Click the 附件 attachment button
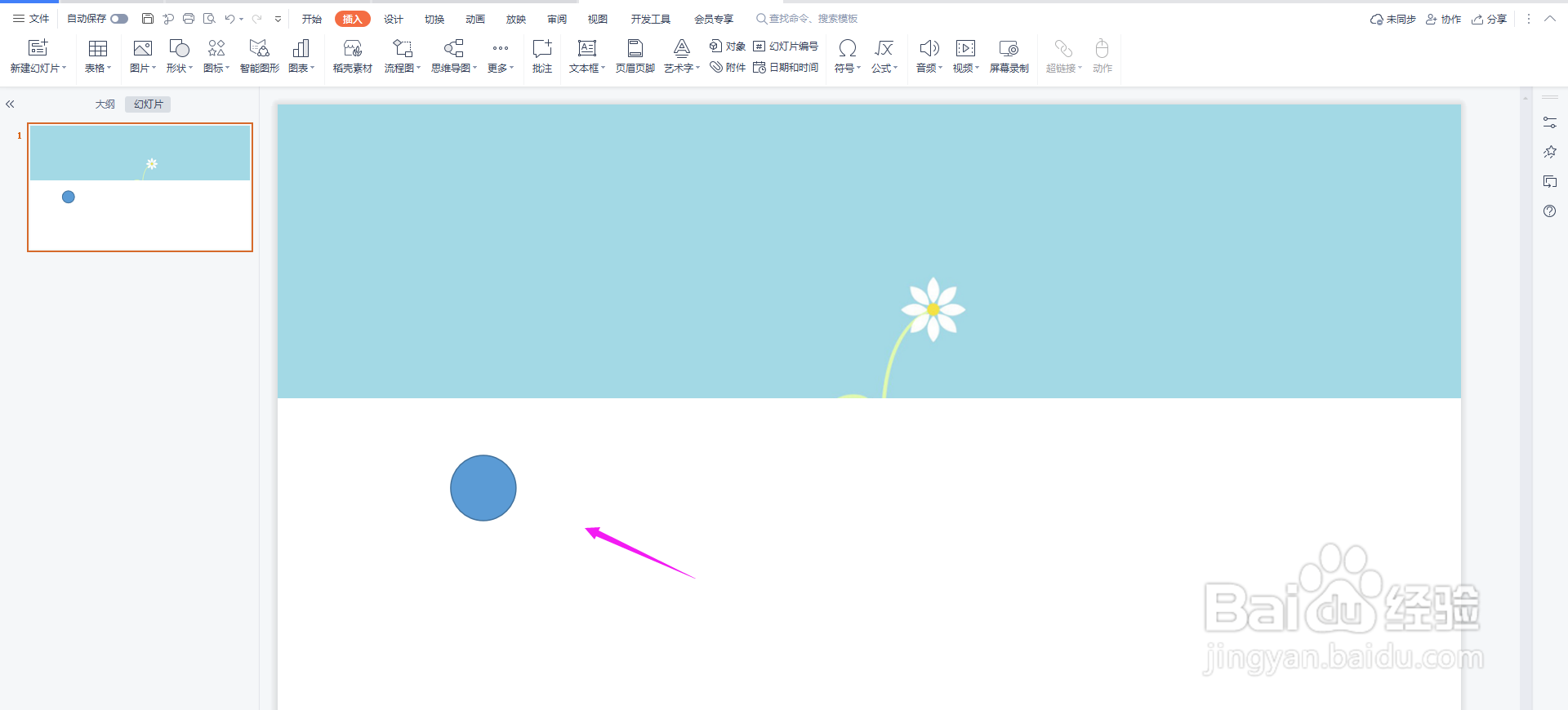The width and height of the screenshot is (1568, 710). tap(728, 67)
